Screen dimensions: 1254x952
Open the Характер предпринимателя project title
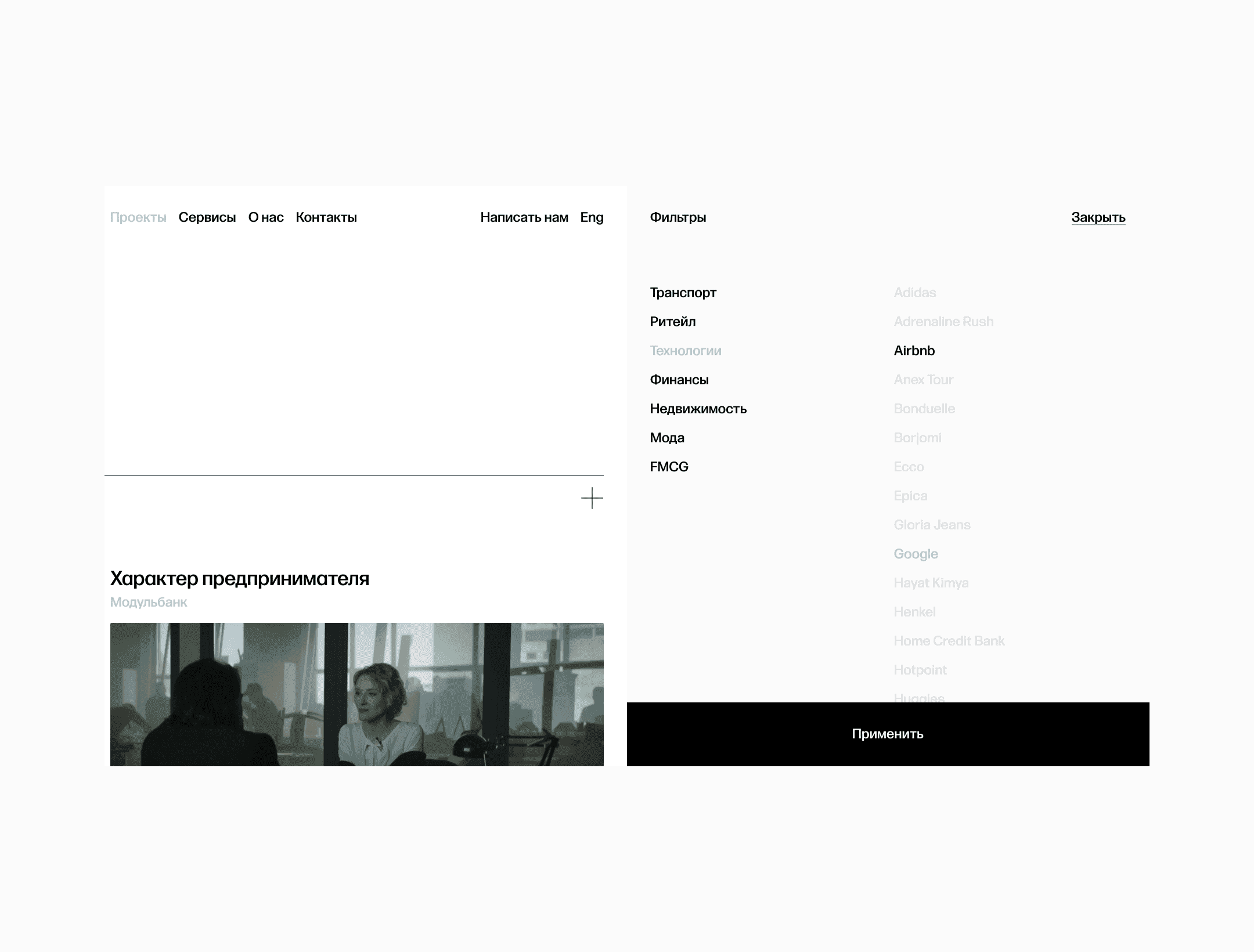coord(239,578)
